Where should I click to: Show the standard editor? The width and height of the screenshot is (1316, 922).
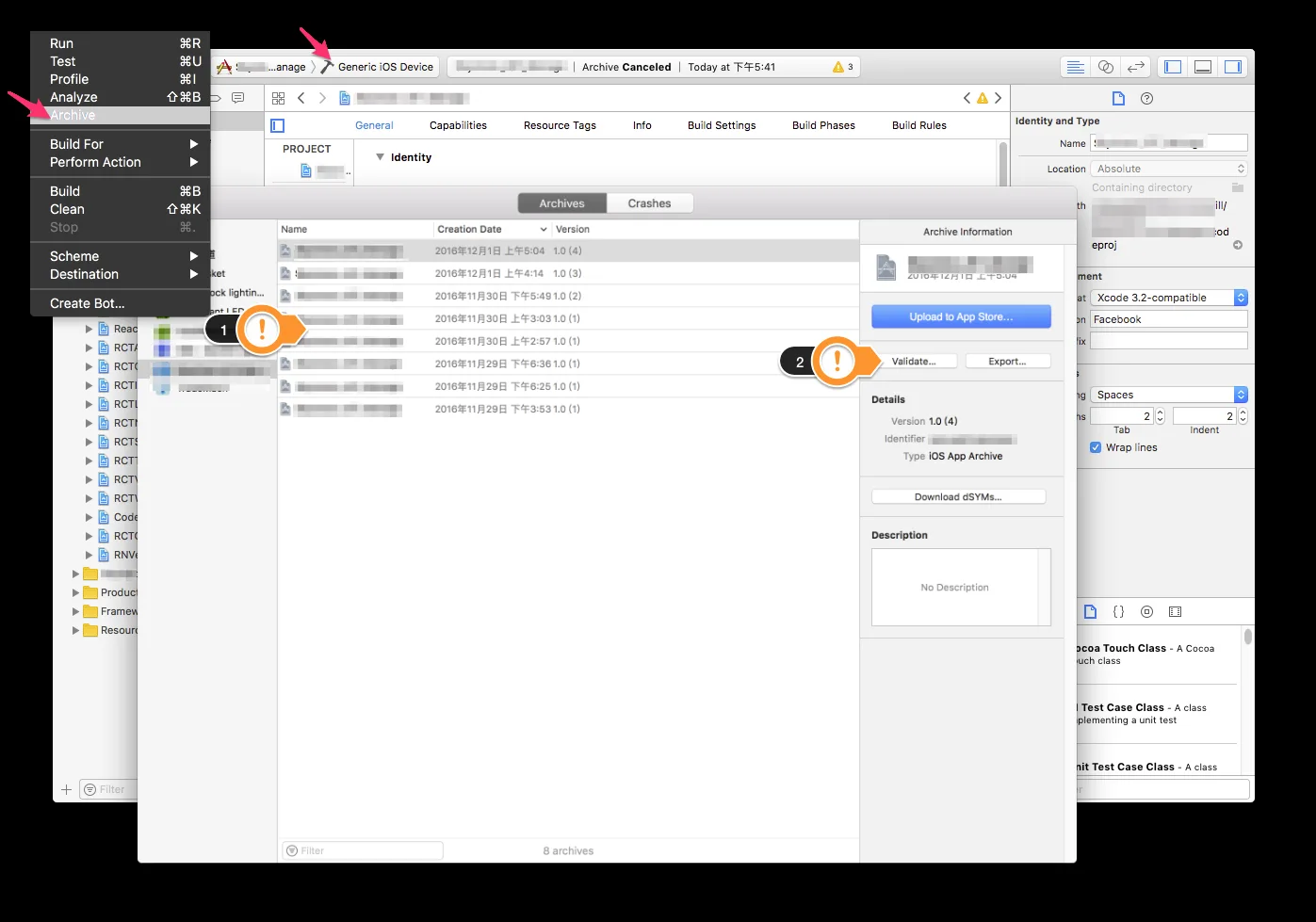coord(1075,67)
